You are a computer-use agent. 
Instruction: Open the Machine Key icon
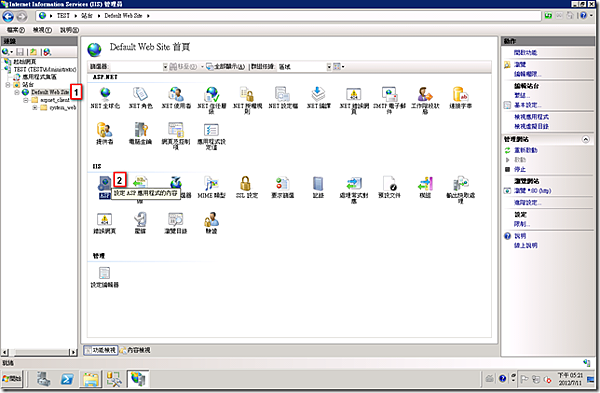pyautogui.click(x=140, y=130)
